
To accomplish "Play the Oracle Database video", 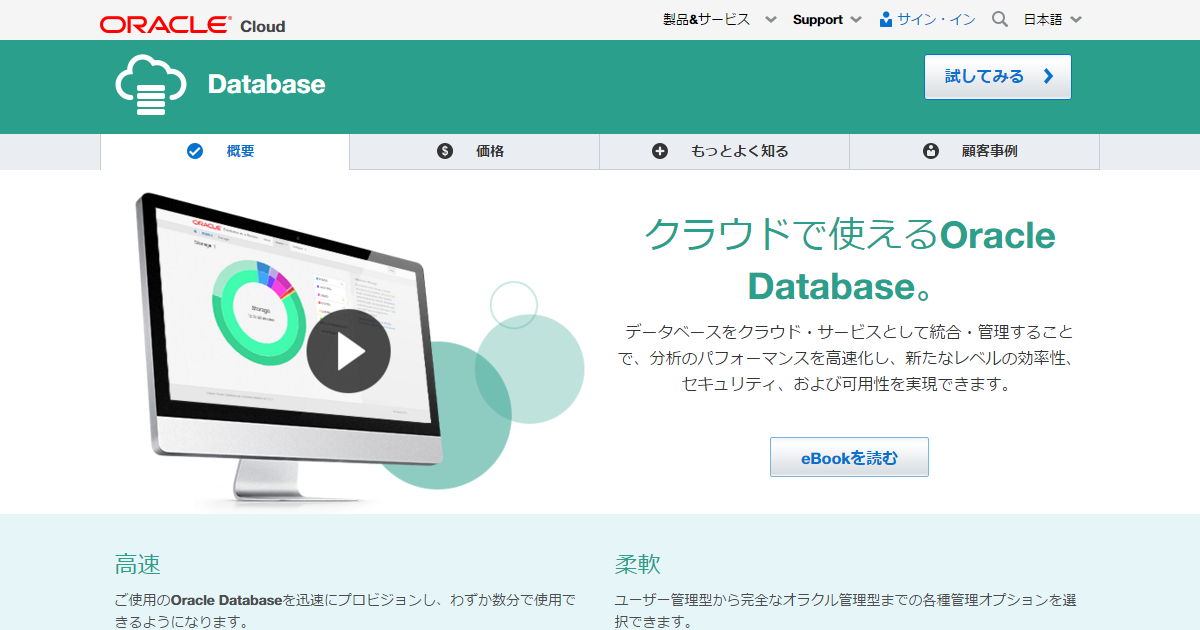I will pos(348,352).
